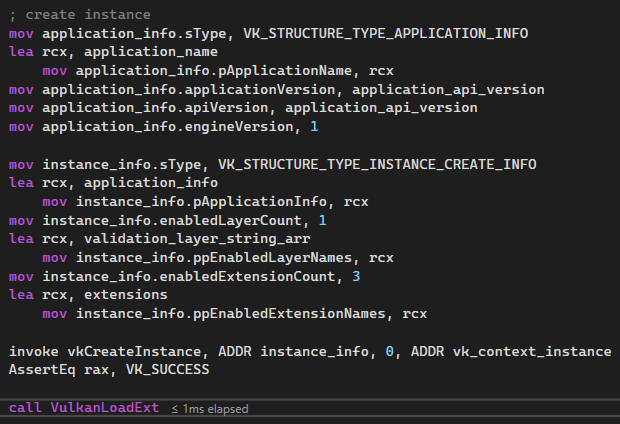Click VK_STRUCTURE_TYPE_APPLICATION_INFO constant
620x424 pixels.
(x=386, y=33)
